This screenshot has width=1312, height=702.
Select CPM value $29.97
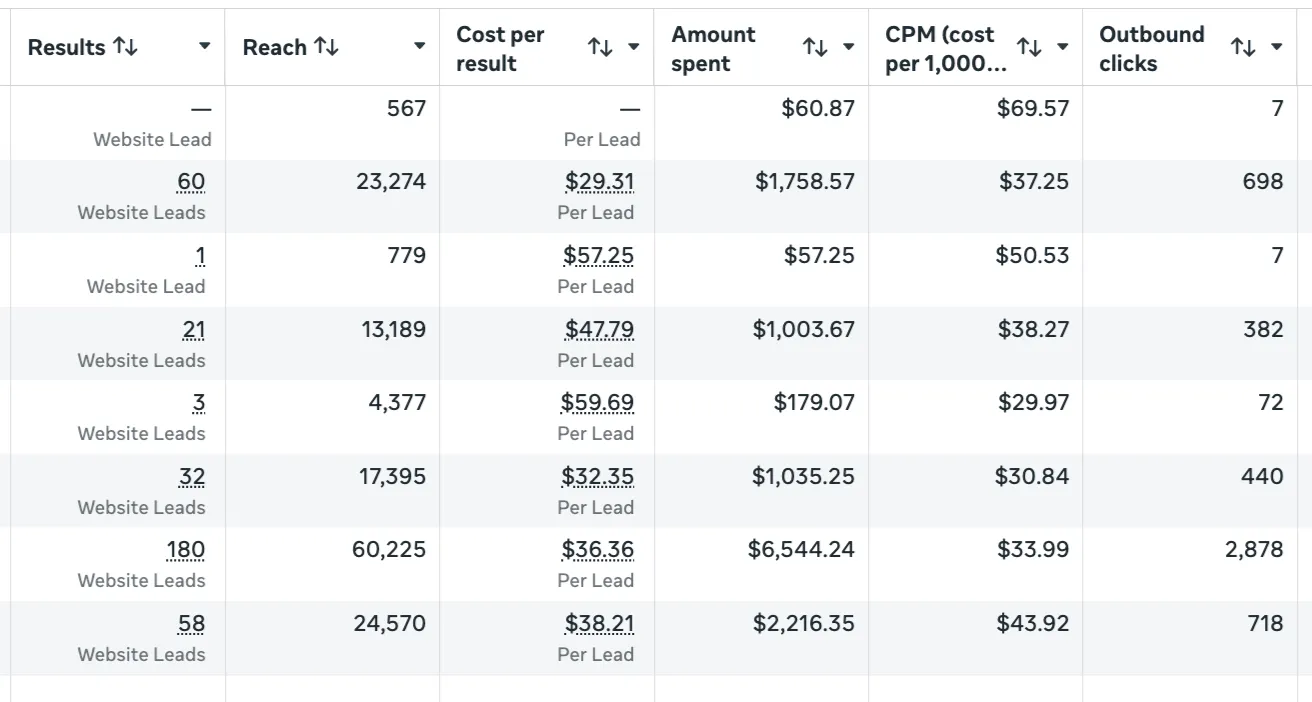[1034, 403]
